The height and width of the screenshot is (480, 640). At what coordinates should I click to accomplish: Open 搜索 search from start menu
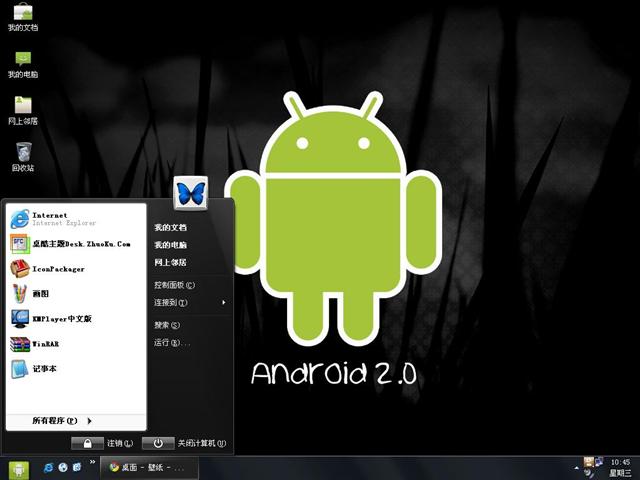coord(167,325)
